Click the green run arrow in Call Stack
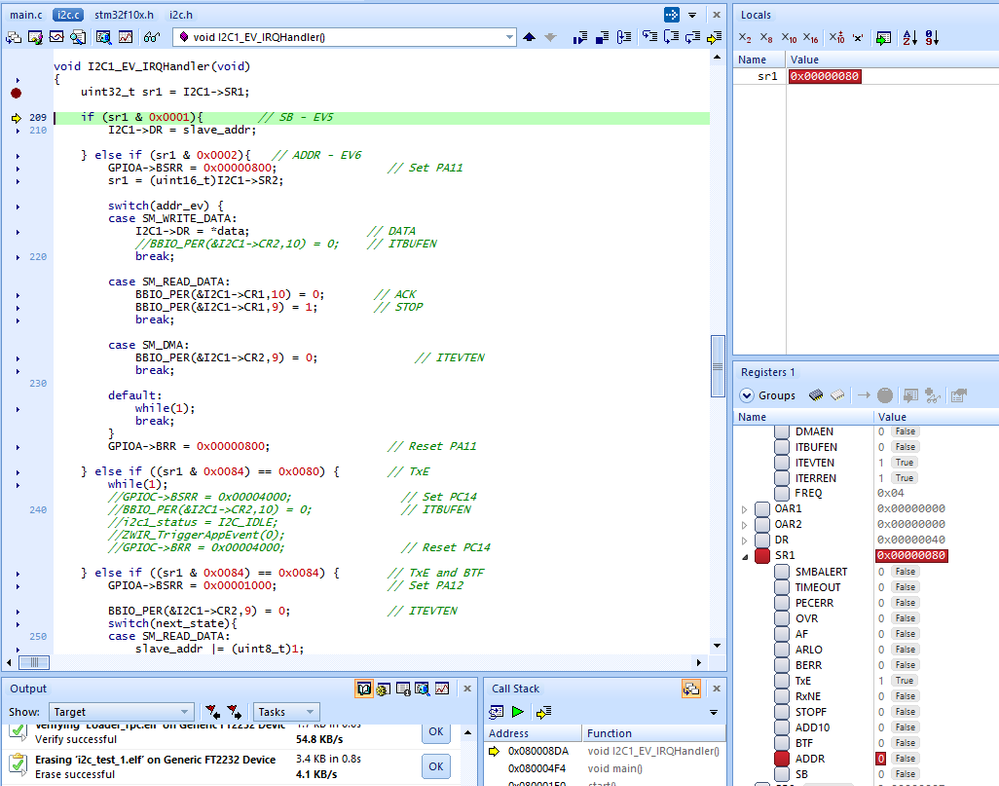 pyautogui.click(x=518, y=712)
